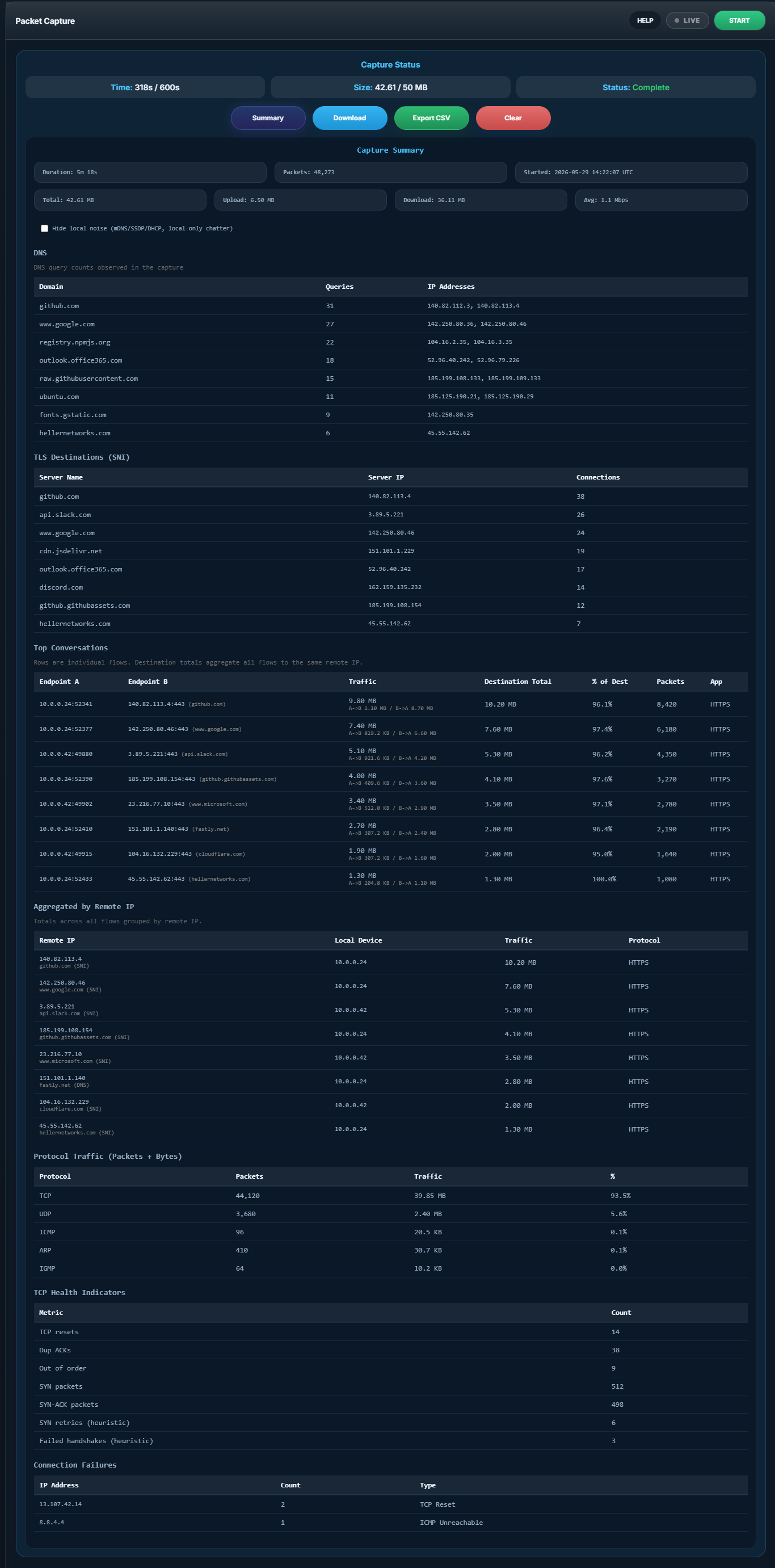Click the Size 42.61 / 50 MB box
Screen dimensions: 775x1568
point(390,87)
